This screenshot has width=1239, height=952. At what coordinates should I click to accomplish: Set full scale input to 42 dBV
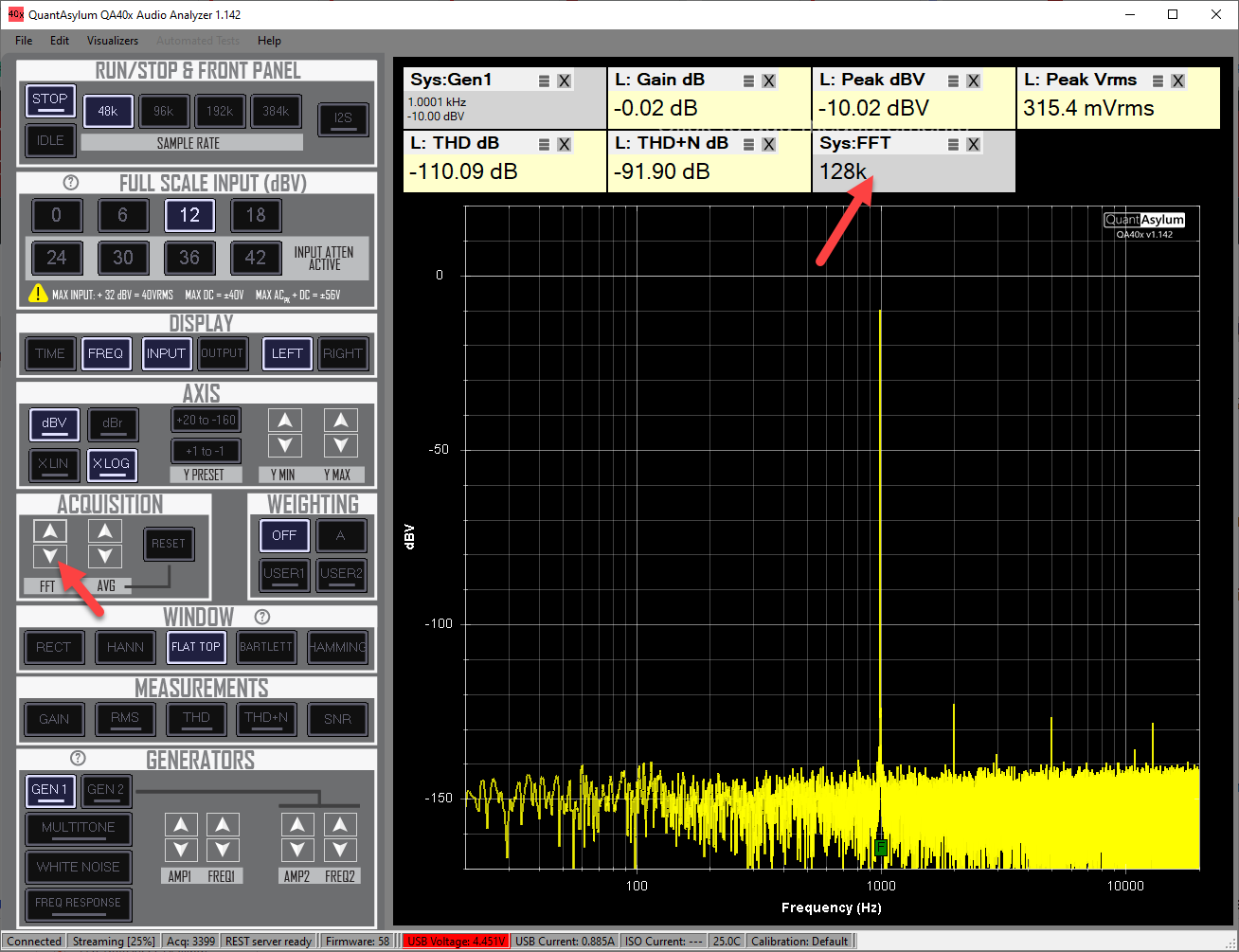click(256, 257)
